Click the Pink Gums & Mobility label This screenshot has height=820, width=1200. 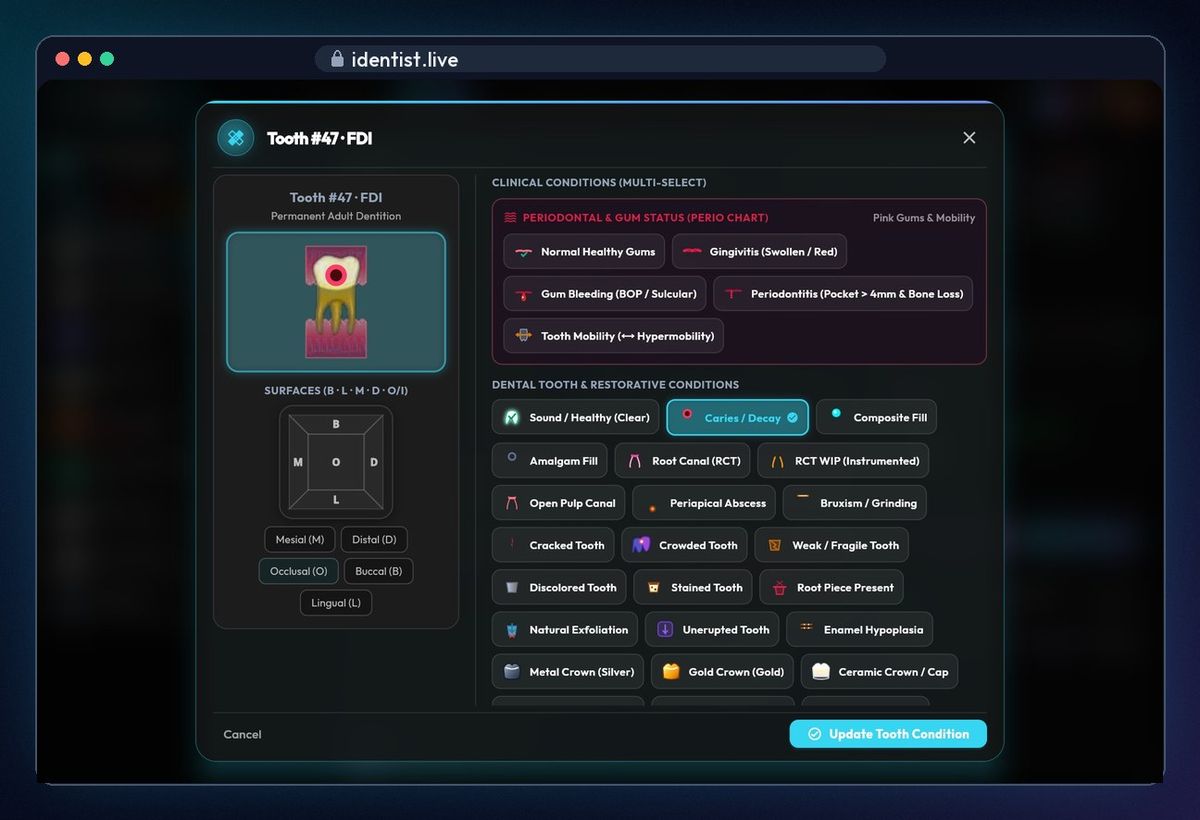coord(924,218)
